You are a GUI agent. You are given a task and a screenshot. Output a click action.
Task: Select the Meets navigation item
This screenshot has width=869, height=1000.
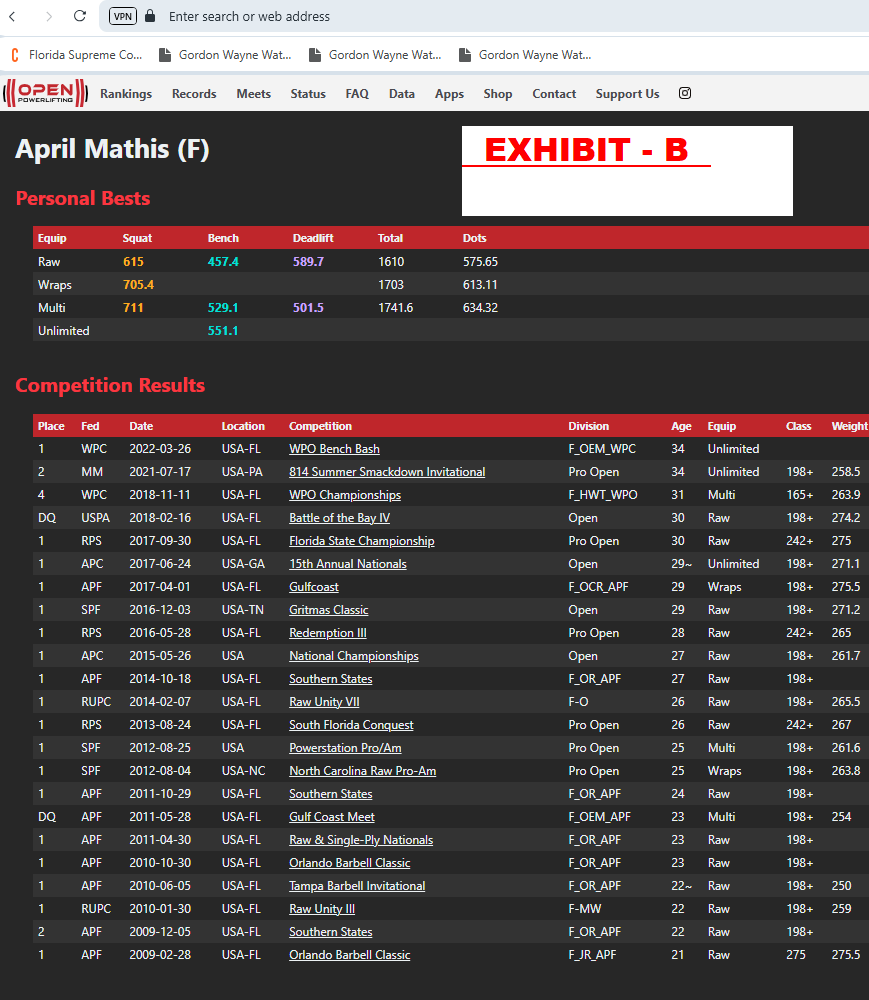pos(253,94)
